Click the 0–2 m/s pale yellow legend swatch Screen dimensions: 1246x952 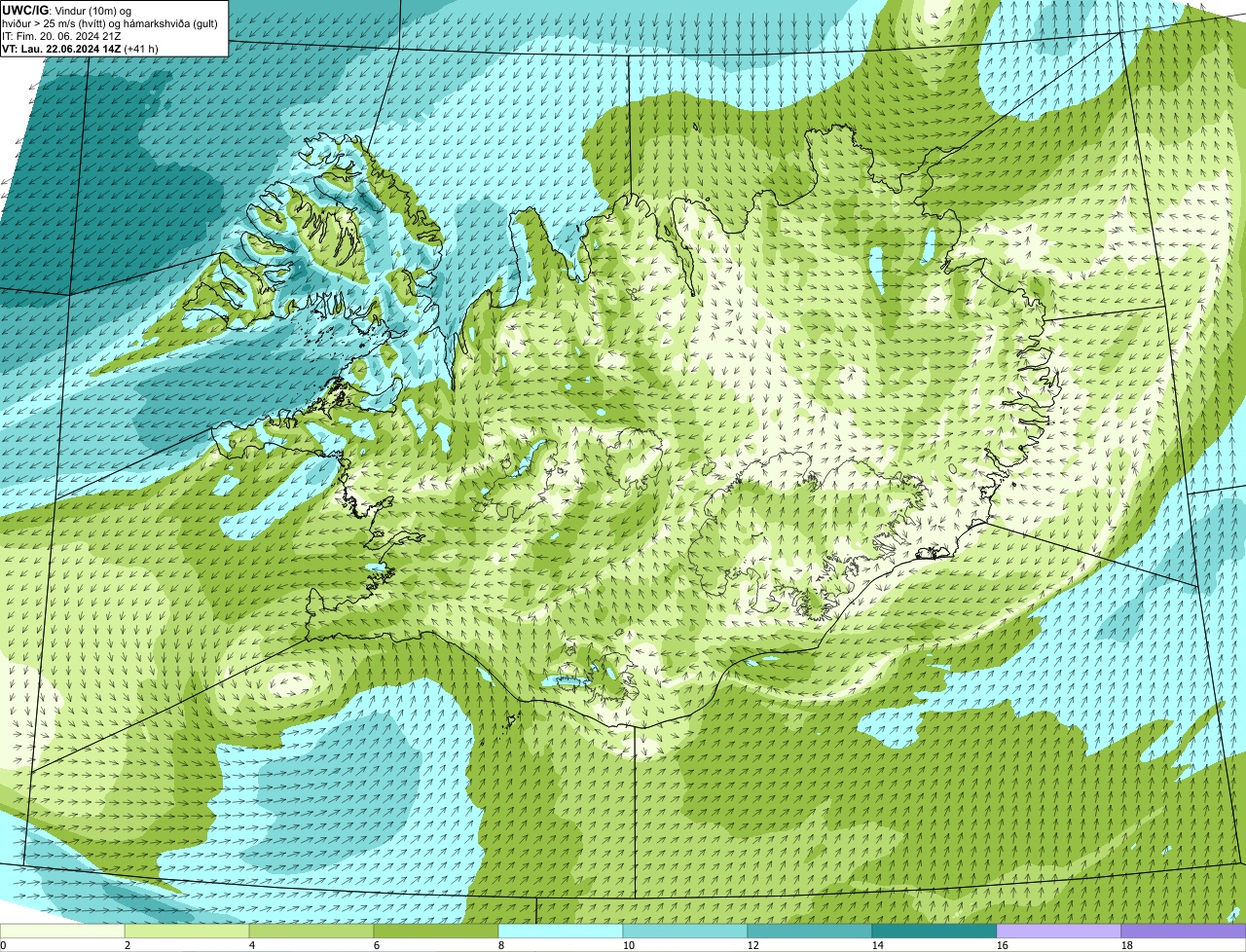[62, 932]
